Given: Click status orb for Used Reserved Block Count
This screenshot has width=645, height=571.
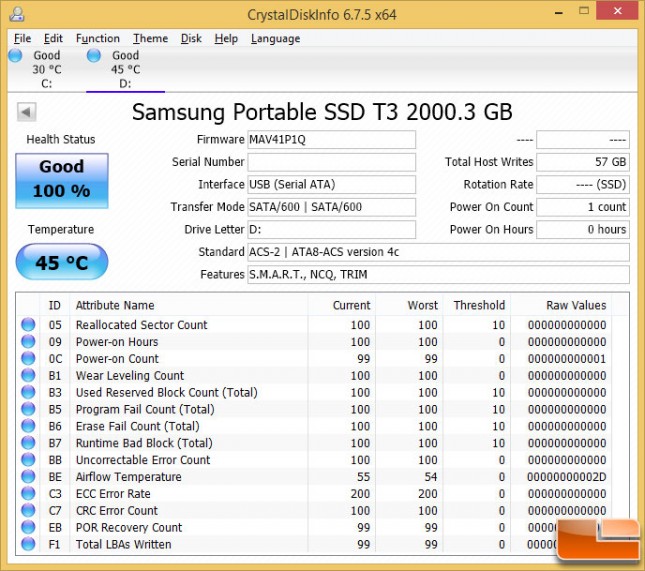Looking at the screenshot, I should (x=28, y=392).
